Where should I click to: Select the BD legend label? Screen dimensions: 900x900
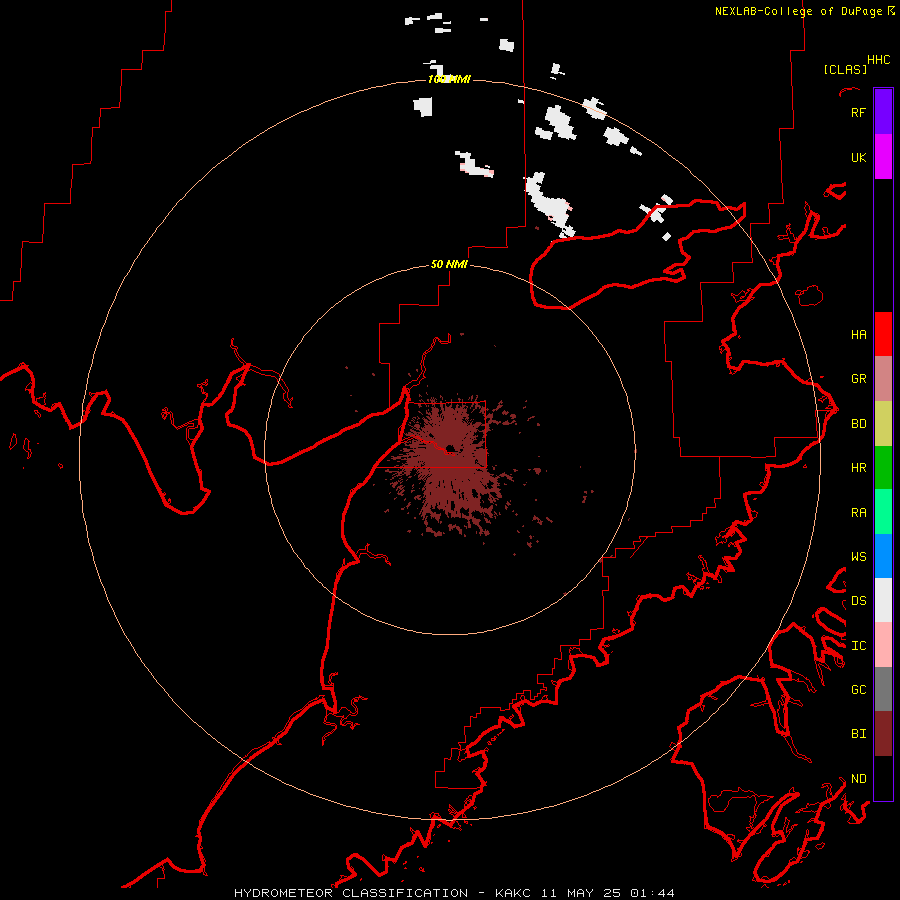click(858, 424)
